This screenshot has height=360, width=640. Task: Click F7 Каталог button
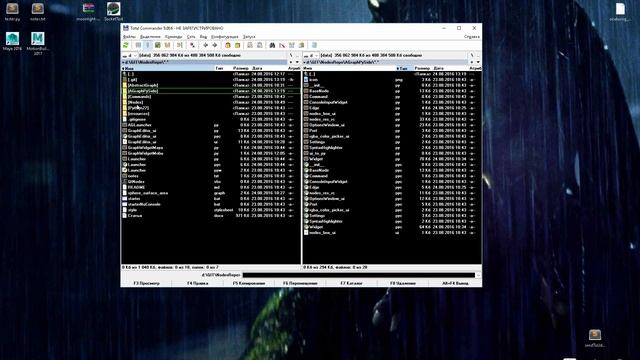(352, 283)
